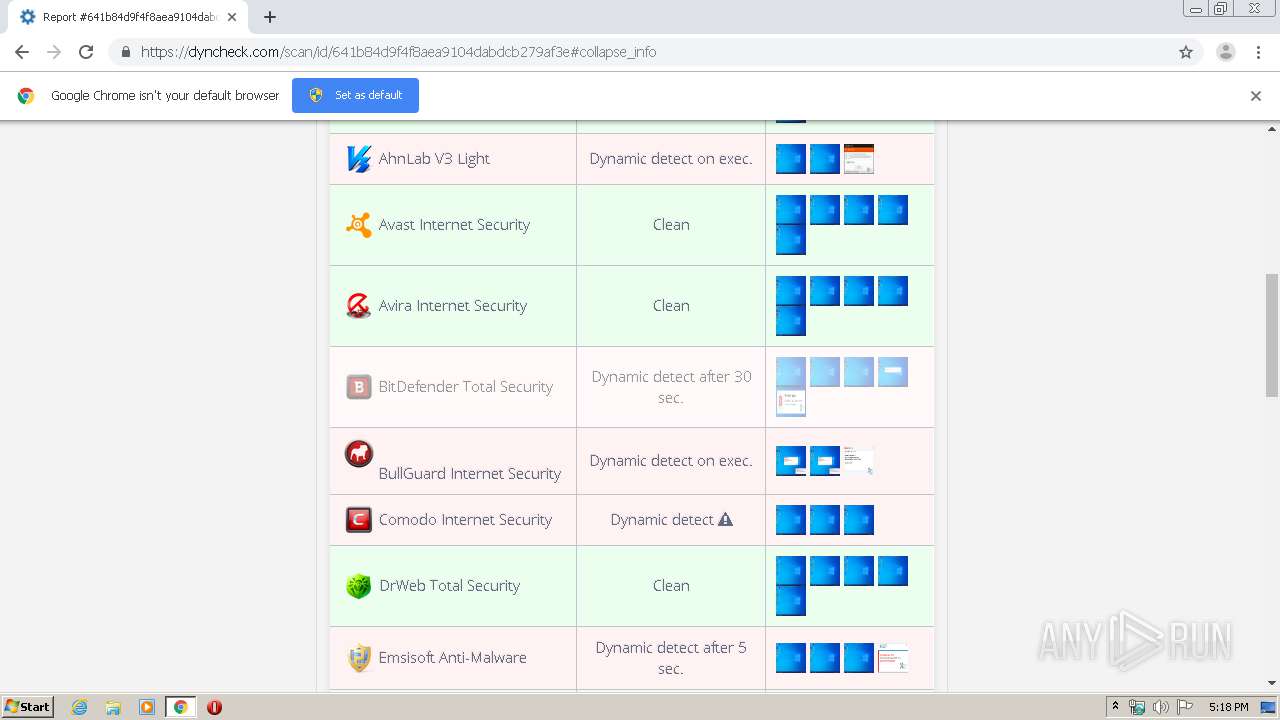Click the scrollbar down arrow
Screen dimensions: 1280x720
[1272, 683]
